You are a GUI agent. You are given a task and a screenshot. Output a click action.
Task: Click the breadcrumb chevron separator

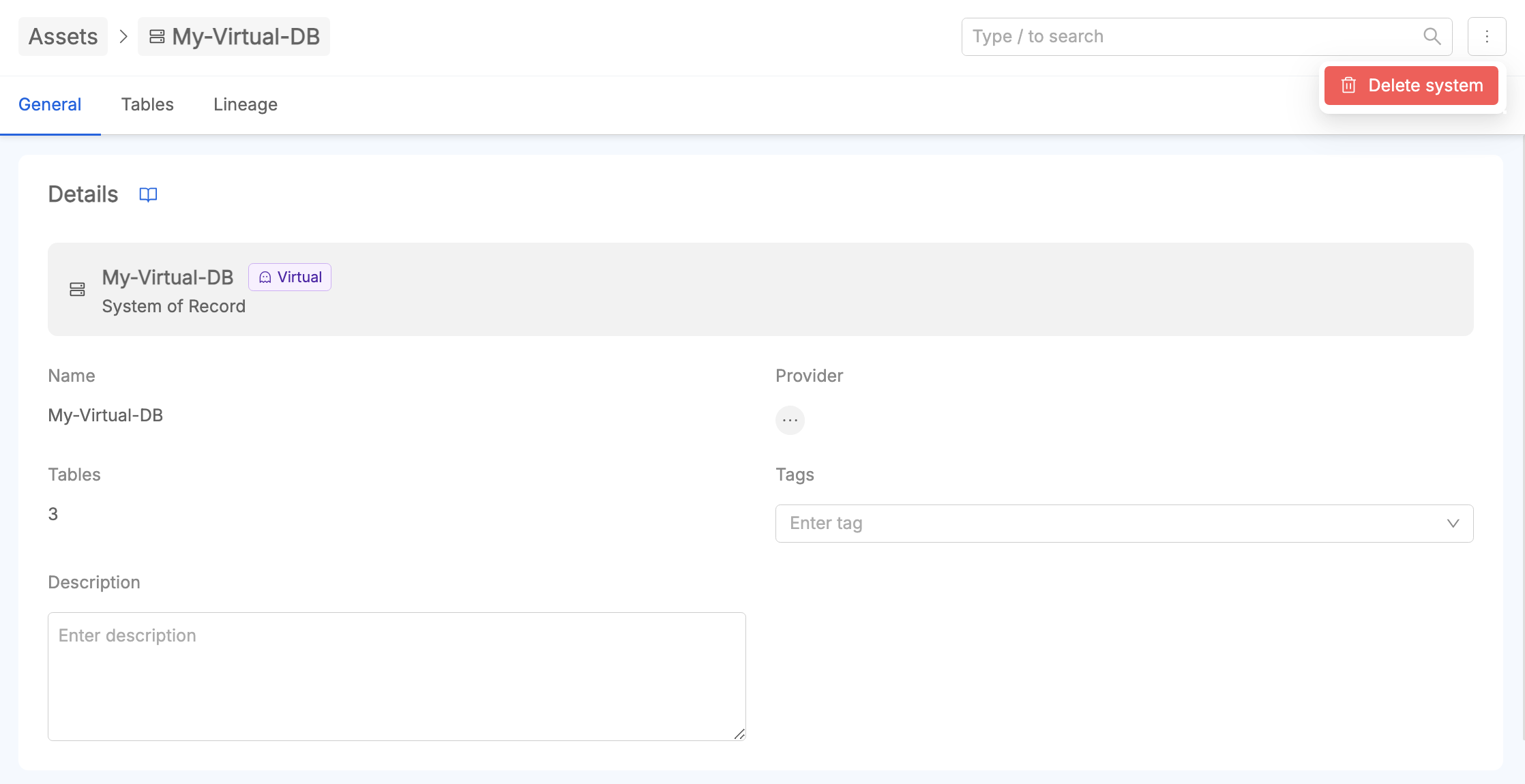123,37
